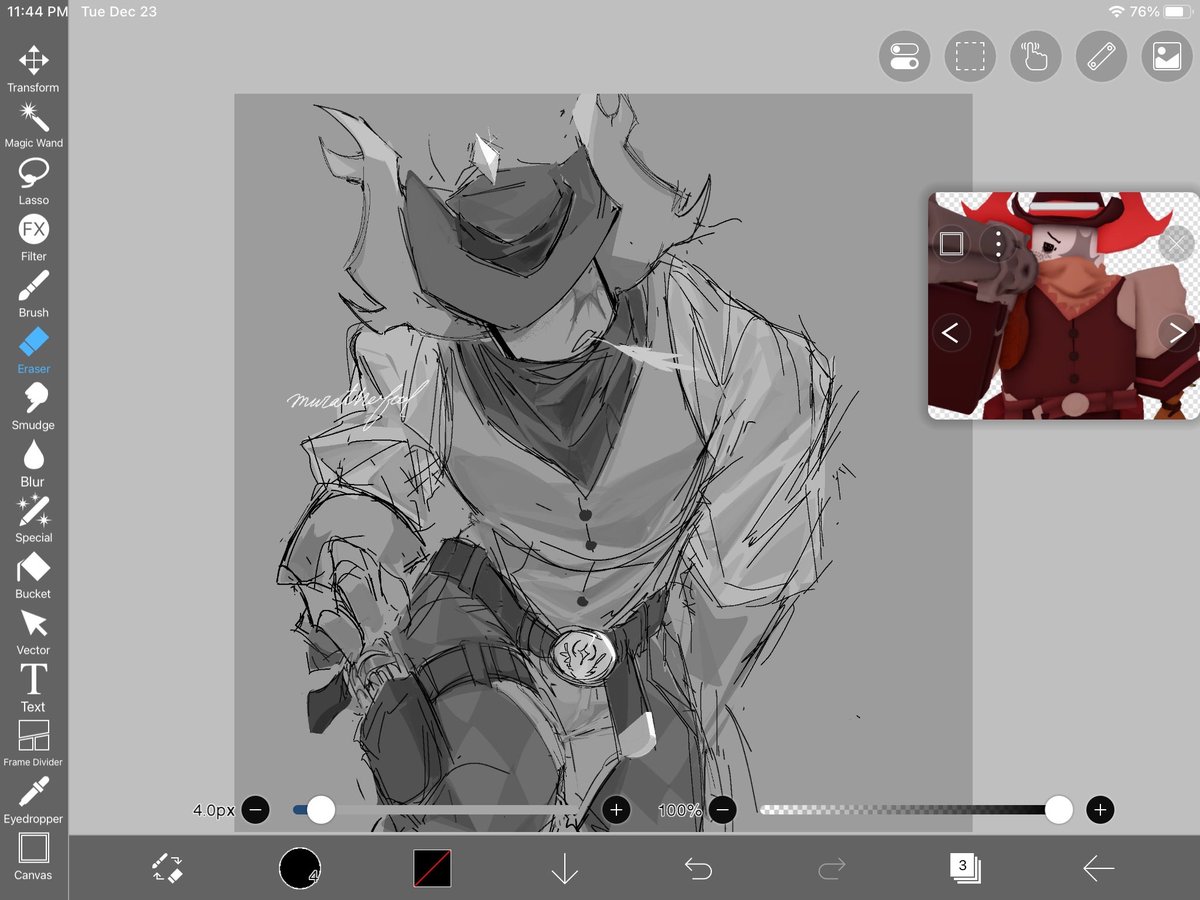The image size is (1200, 900).
Task: Close the reference image window
Action: pyautogui.click(x=1176, y=242)
